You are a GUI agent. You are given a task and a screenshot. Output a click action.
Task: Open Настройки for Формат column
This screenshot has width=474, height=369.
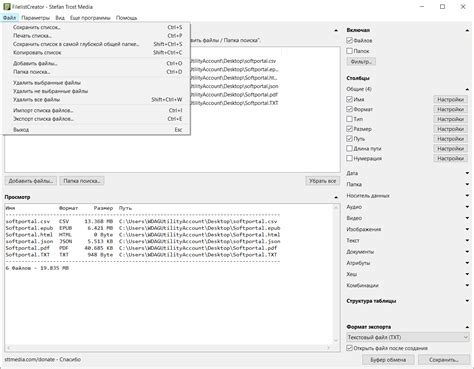(x=450, y=109)
